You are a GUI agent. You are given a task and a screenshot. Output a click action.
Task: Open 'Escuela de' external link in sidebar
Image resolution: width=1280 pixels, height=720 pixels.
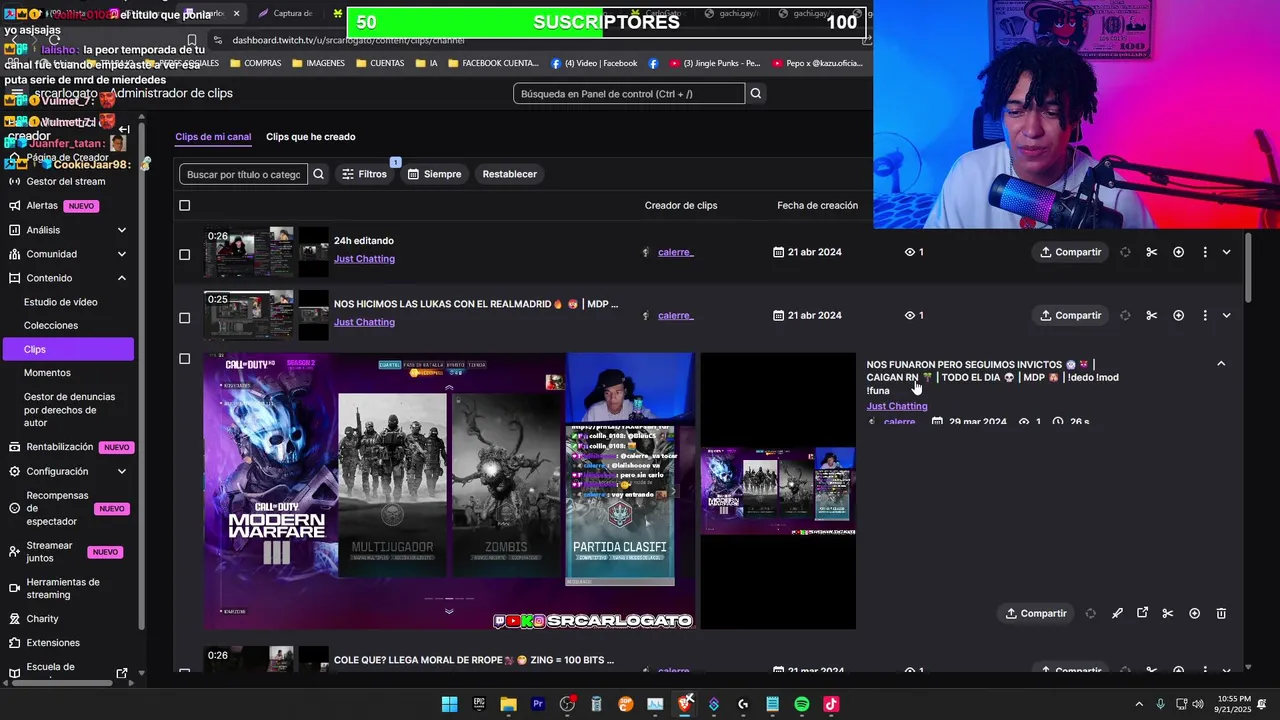(x=122, y=673)
